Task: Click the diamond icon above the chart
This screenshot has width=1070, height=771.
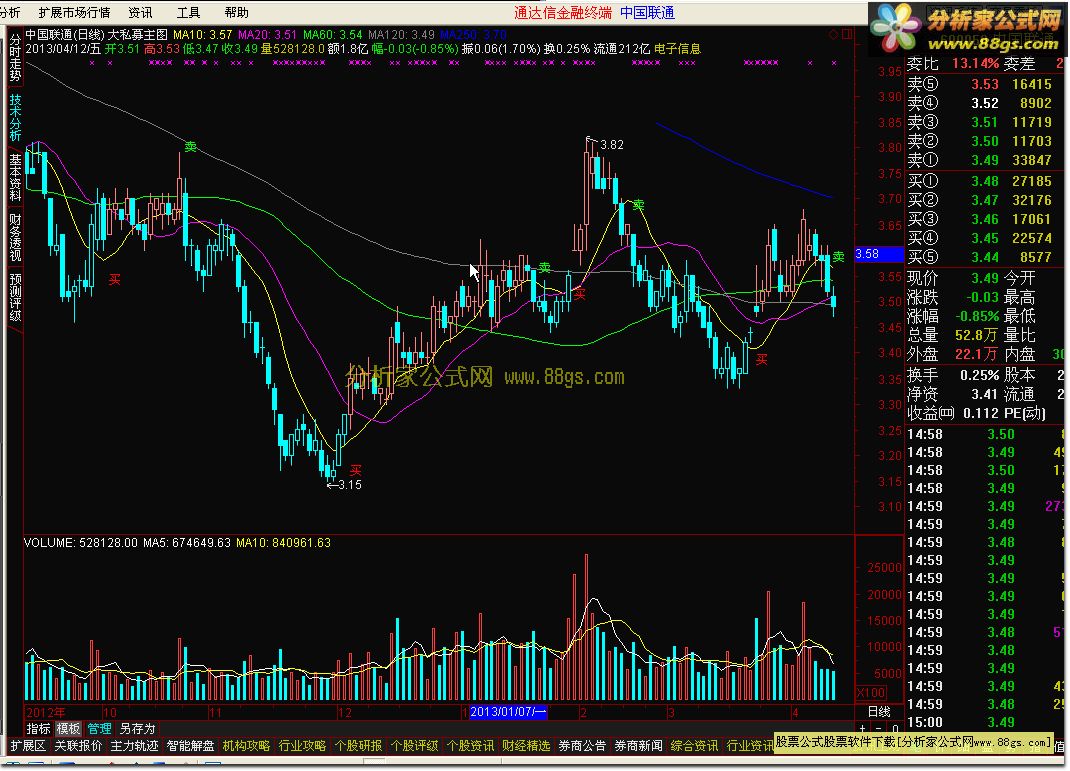Action: pyautogui.click(x=833, y=34)
